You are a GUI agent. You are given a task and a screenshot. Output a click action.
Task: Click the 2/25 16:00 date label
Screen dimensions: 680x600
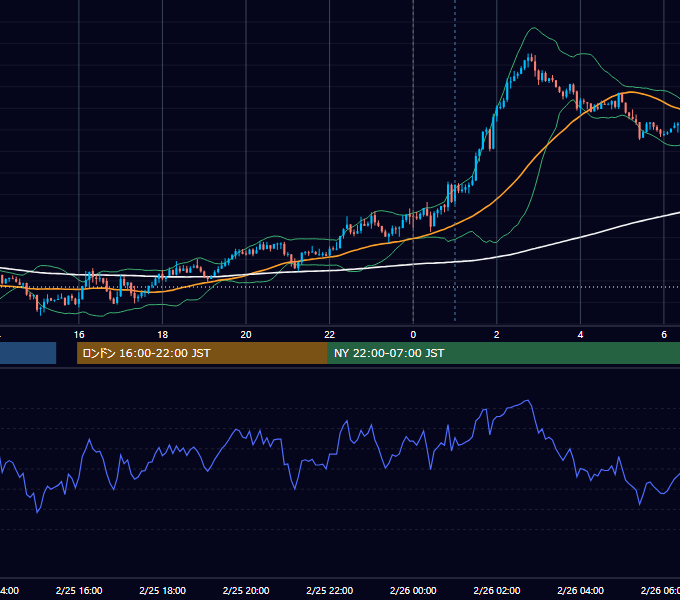point(79,590)
